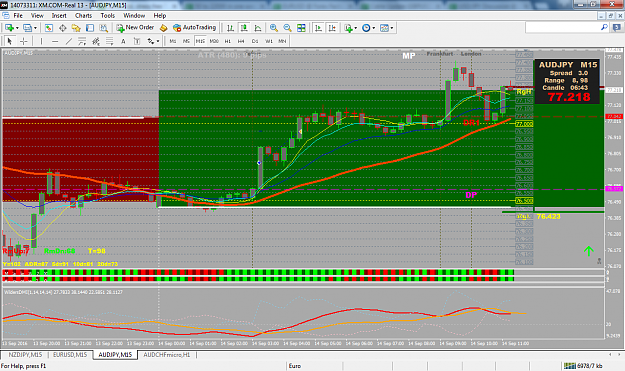625x371 pixels.
Task: Toggle chart Auto Scroll
Action: click(x=318, y=28)
